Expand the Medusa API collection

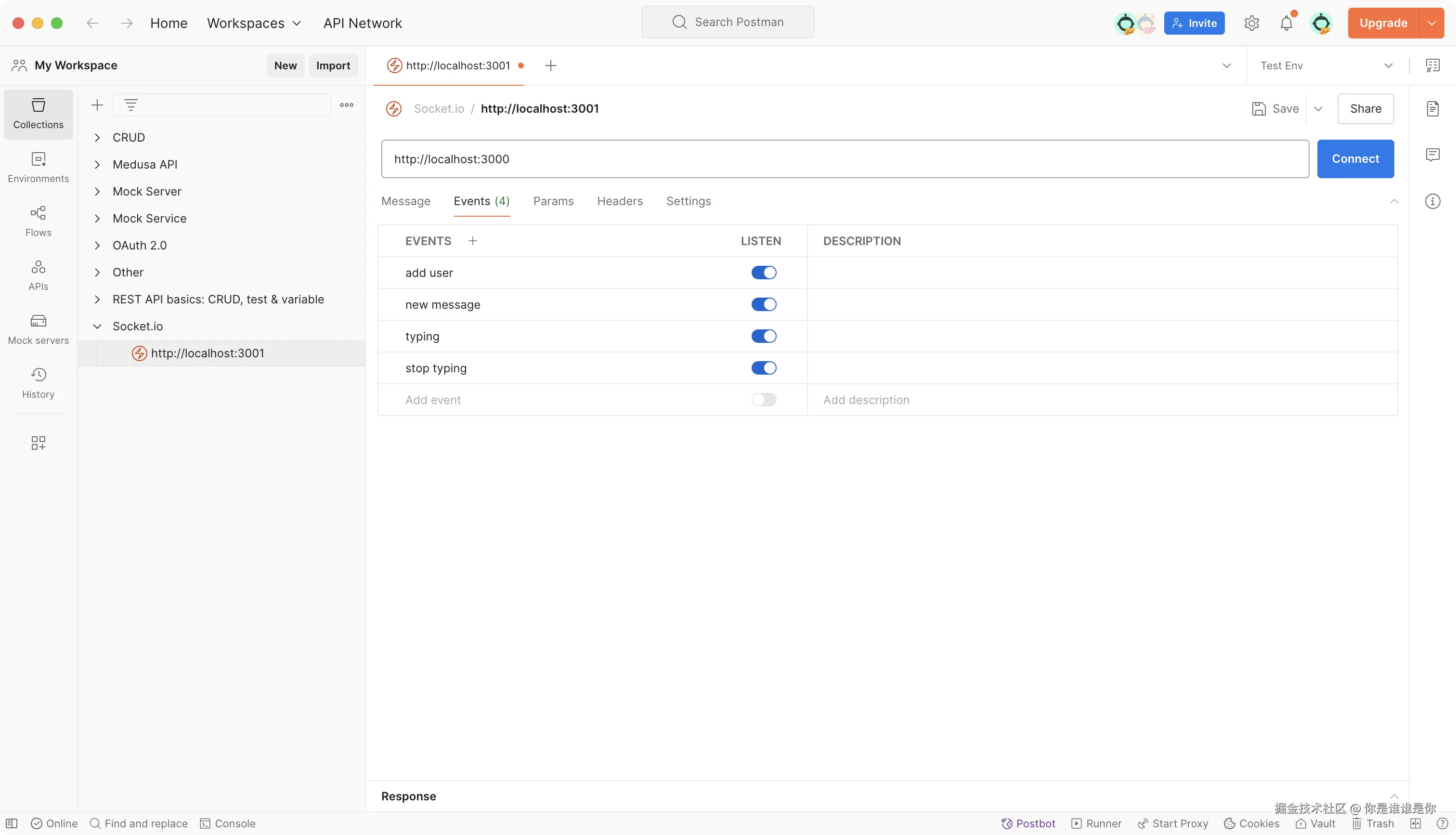tap(97, 165)
